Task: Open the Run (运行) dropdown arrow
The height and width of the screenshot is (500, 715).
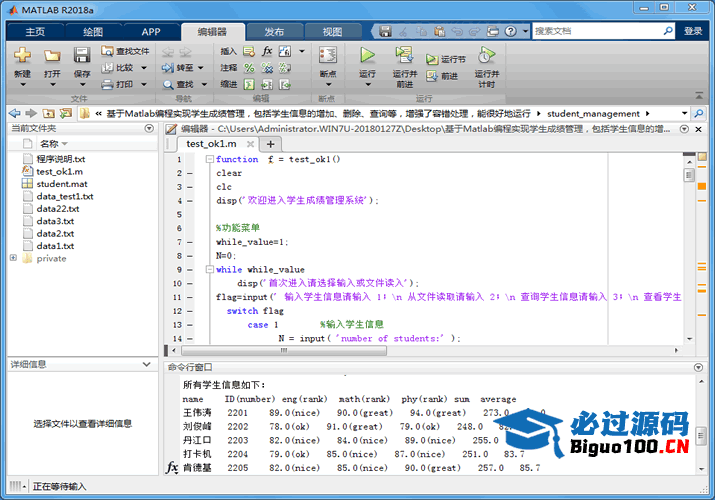Action: tap(368, 84)
